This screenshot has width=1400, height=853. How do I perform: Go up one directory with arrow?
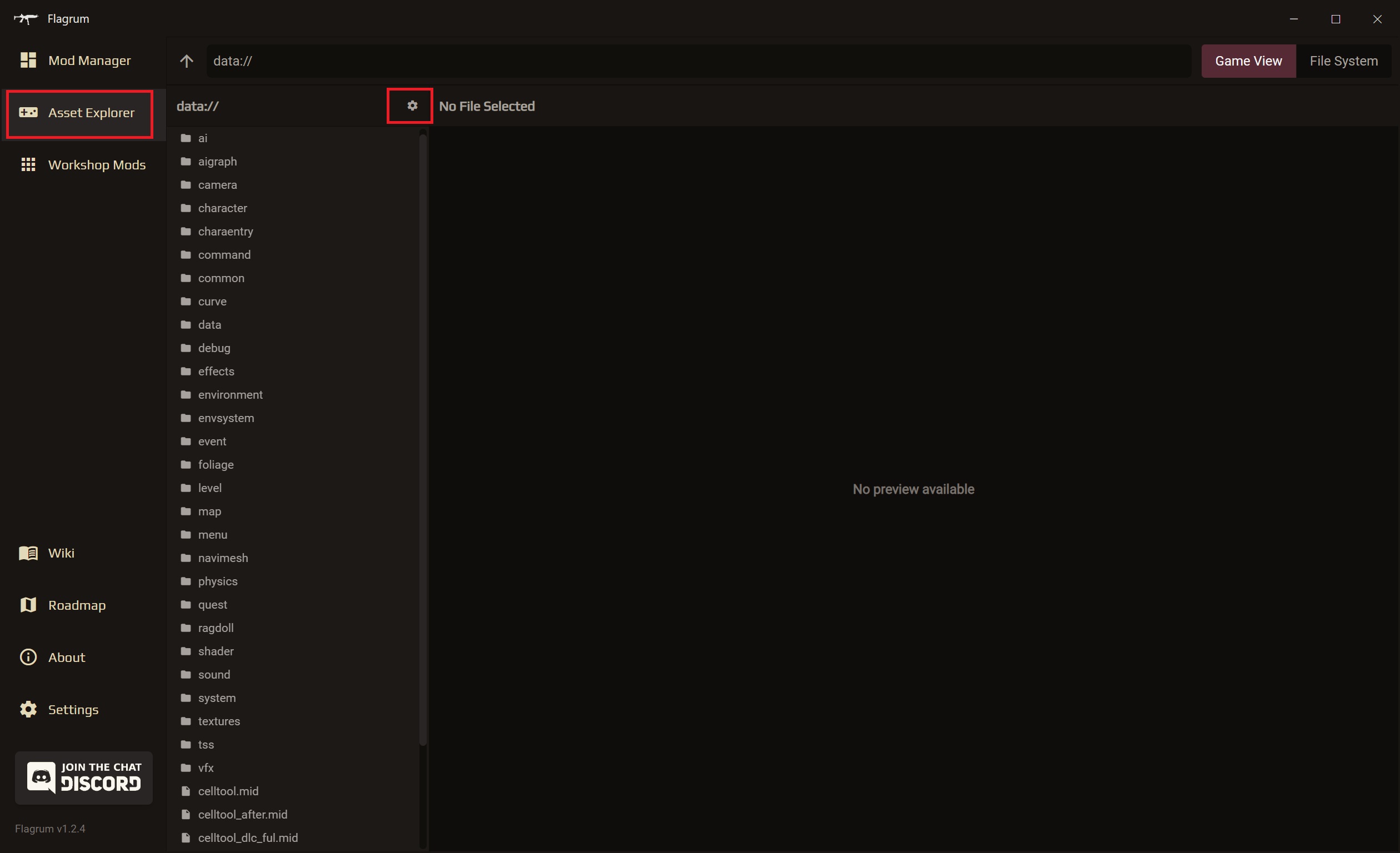point(186,61)
